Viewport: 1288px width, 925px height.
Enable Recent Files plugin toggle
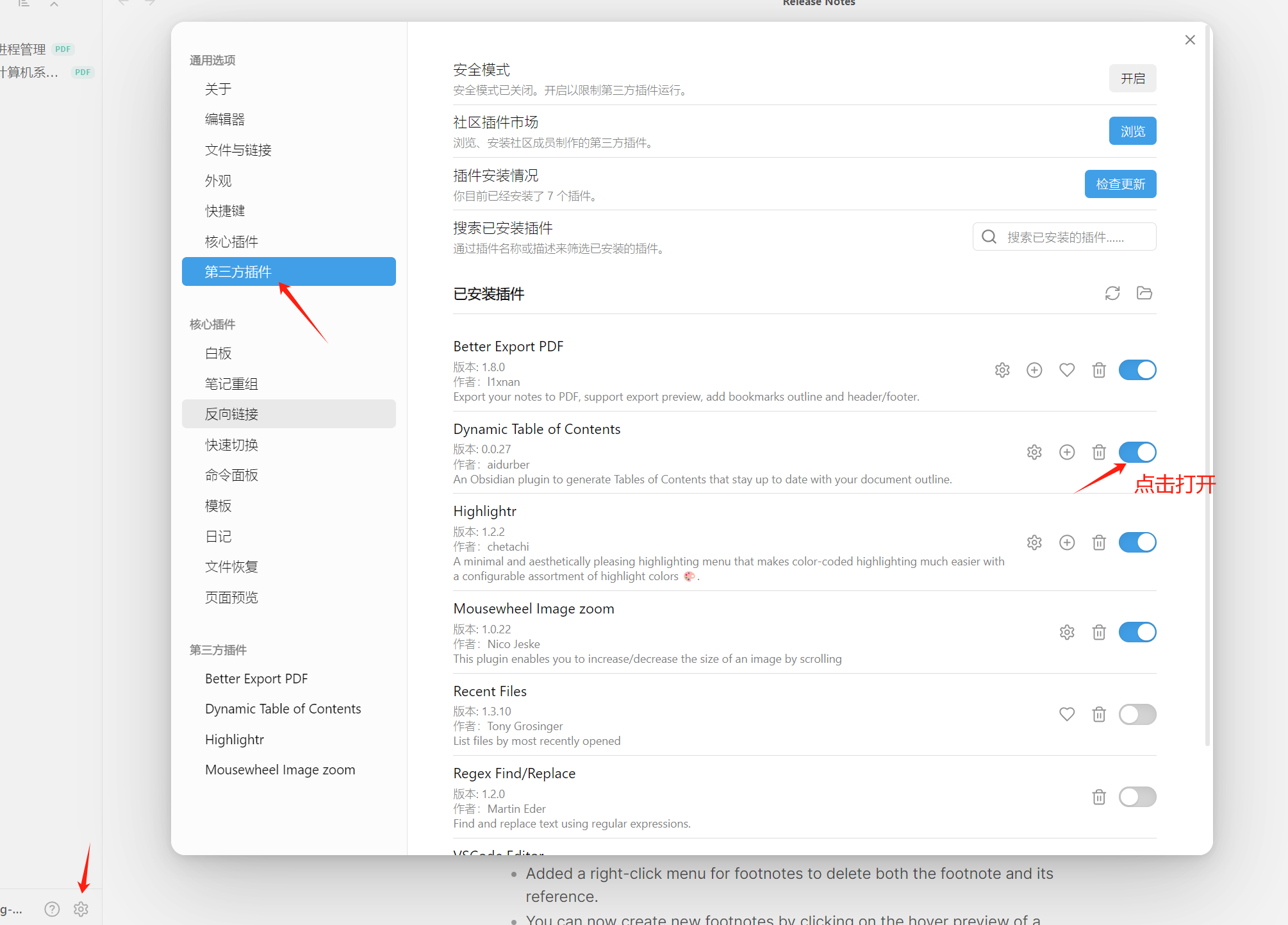(x=1137, y=714)
